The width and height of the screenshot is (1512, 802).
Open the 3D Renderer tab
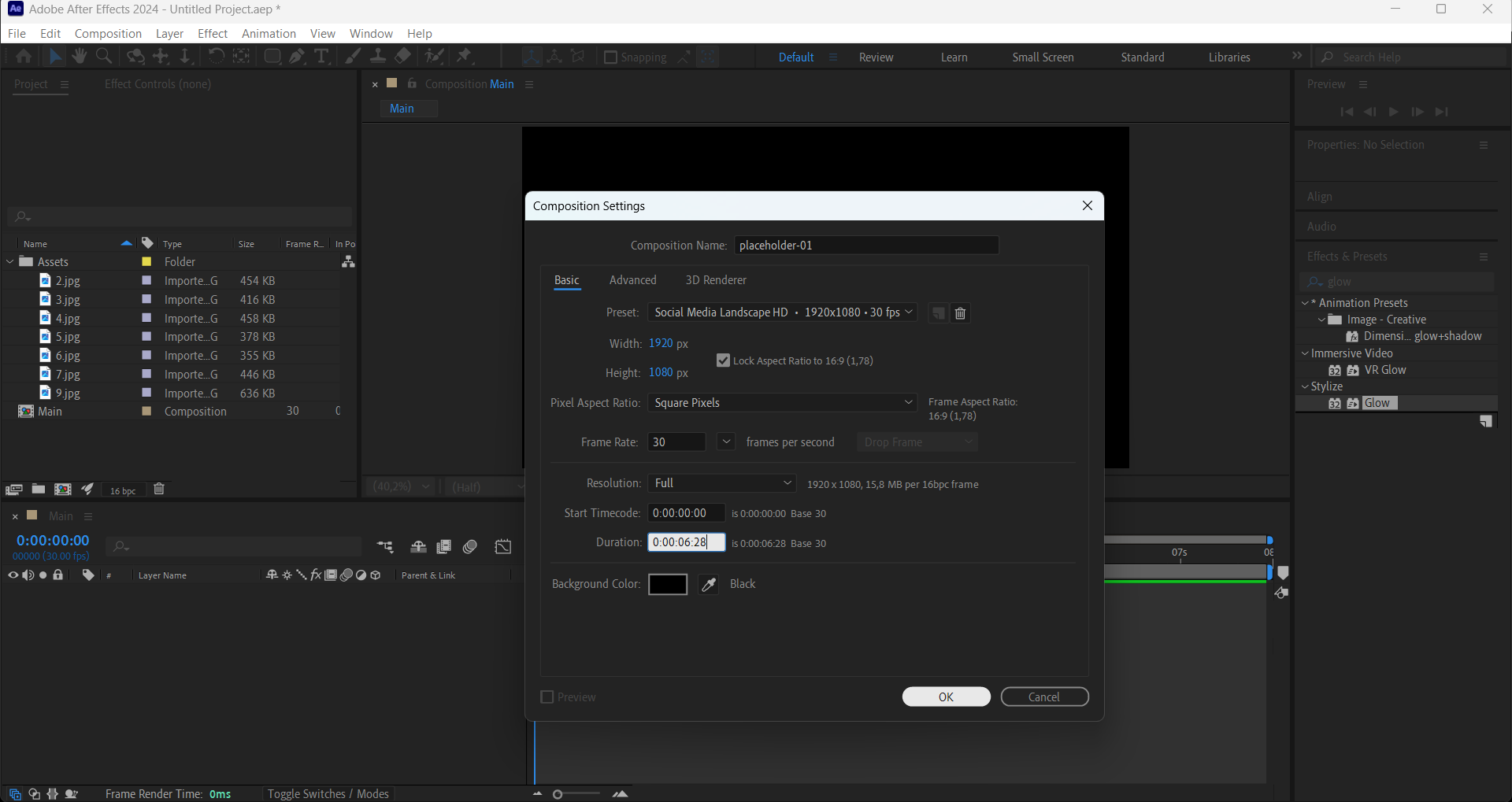point(715,280)
